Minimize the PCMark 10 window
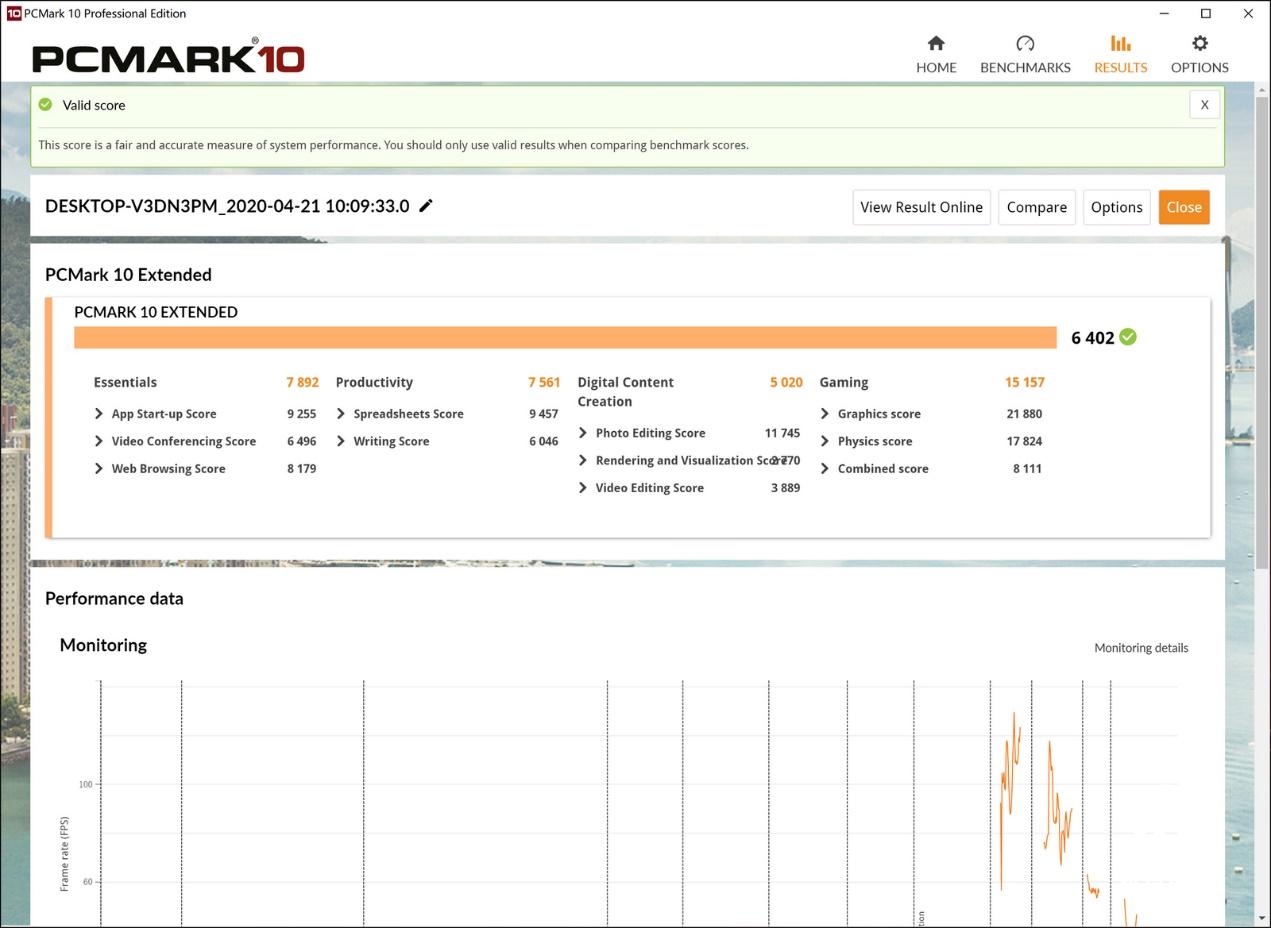Viewport: 1271px width, 928px height. click(1165, 13)
